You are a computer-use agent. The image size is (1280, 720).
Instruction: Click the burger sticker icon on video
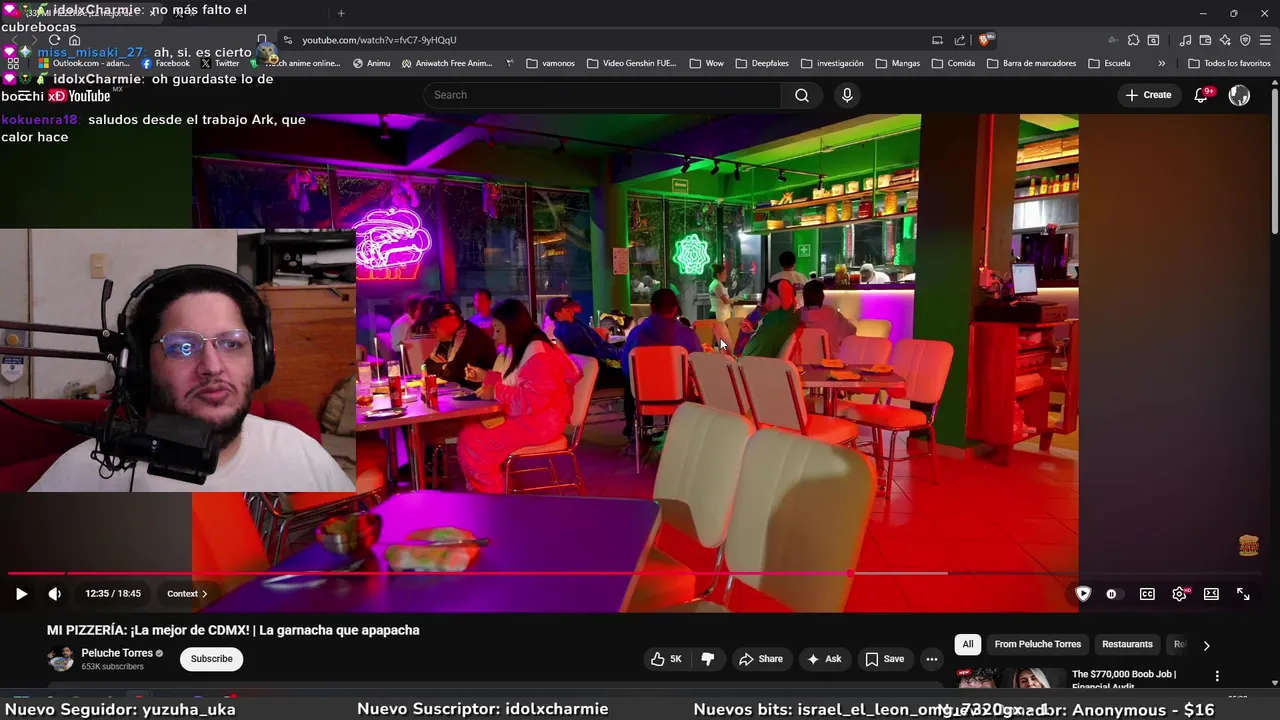click(x=1248, y=545)
